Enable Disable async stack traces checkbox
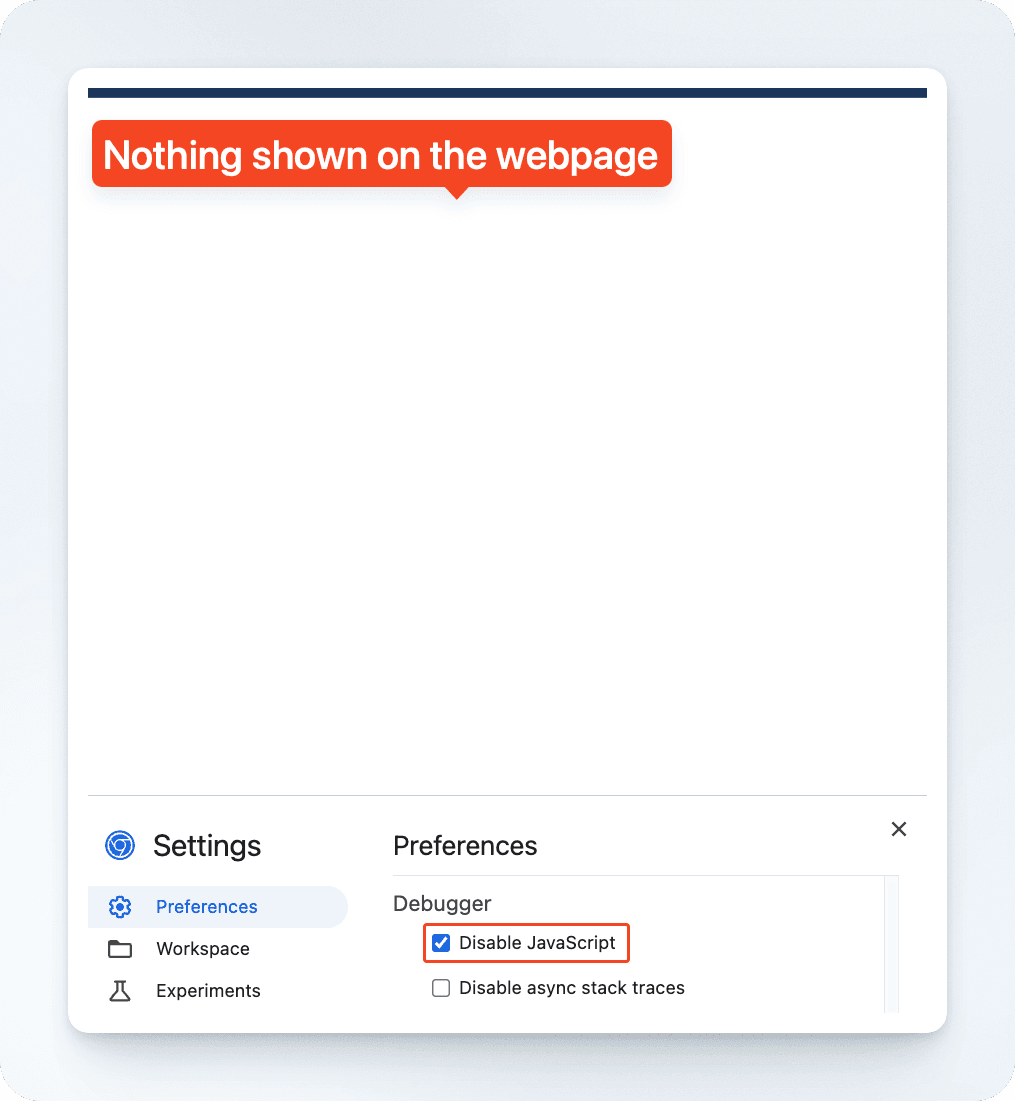Image resolution: width=1015 pixels, height=1101 pixels. coord(441,988)
